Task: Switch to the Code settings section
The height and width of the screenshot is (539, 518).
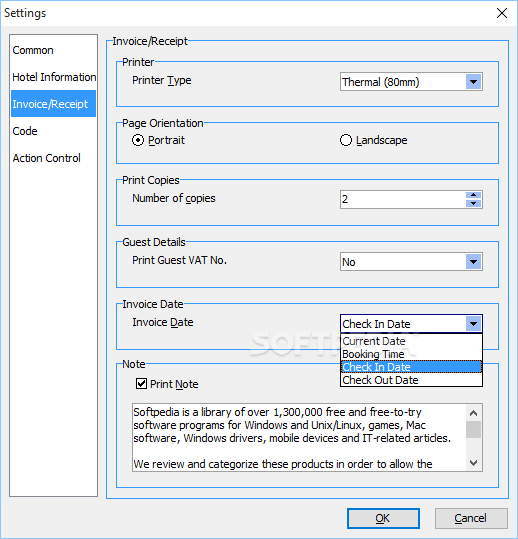Action: [x=53, y=131]
